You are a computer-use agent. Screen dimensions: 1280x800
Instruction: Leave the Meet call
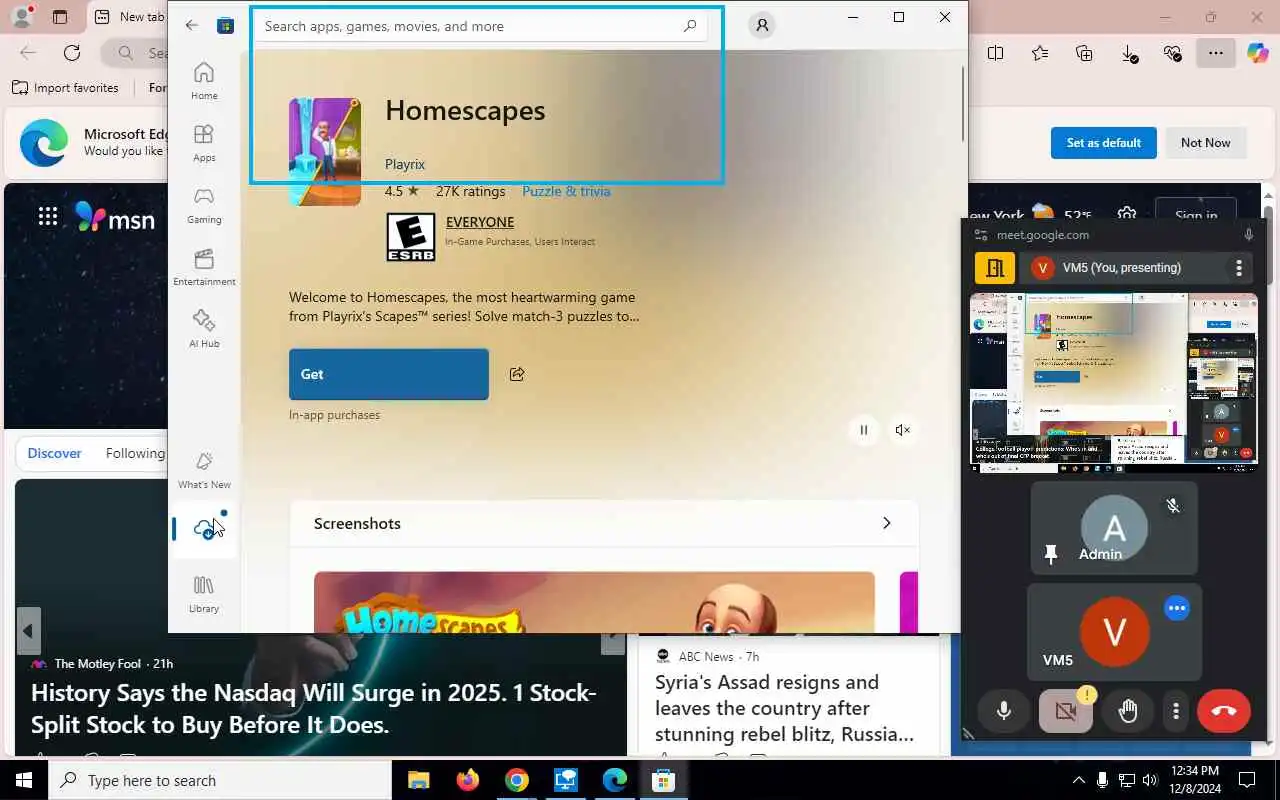(1224, 711)
